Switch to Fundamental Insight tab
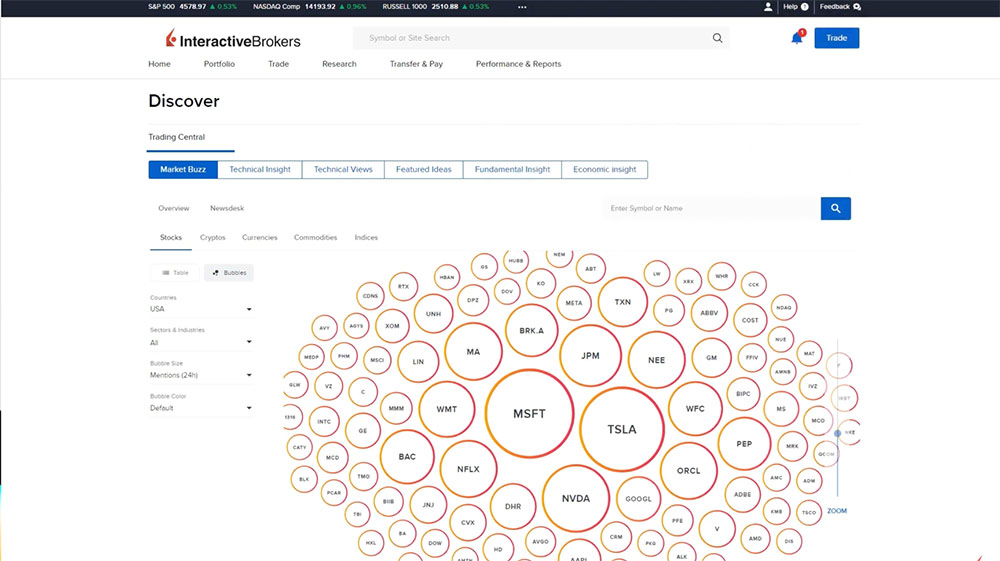Image resolution: width=1000 pixels, height=561 pixels. [x=512, y=170]
